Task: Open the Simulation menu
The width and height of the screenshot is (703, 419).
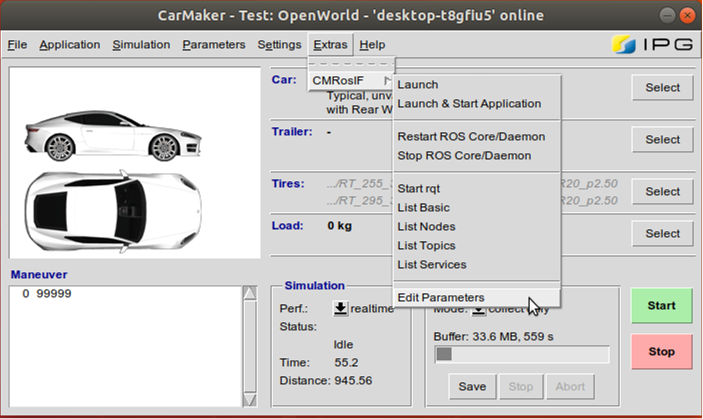Action: point(141,45)
